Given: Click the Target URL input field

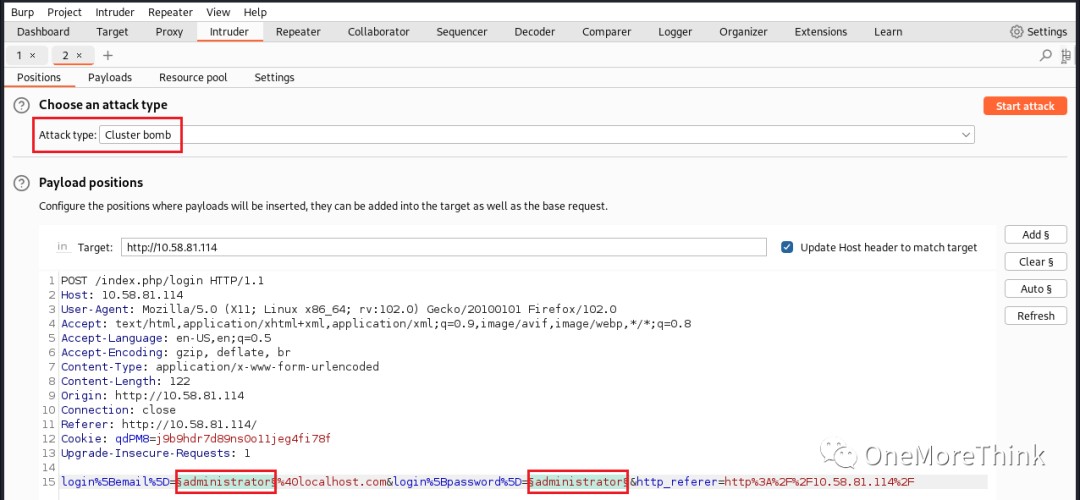Looking at the screenshot, I should point(444,247).
